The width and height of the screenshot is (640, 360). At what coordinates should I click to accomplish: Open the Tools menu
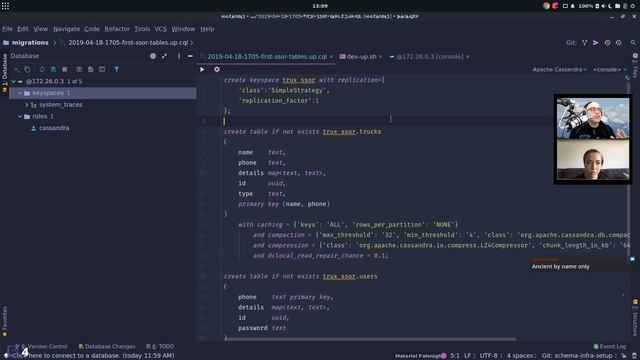click(142, 29)
